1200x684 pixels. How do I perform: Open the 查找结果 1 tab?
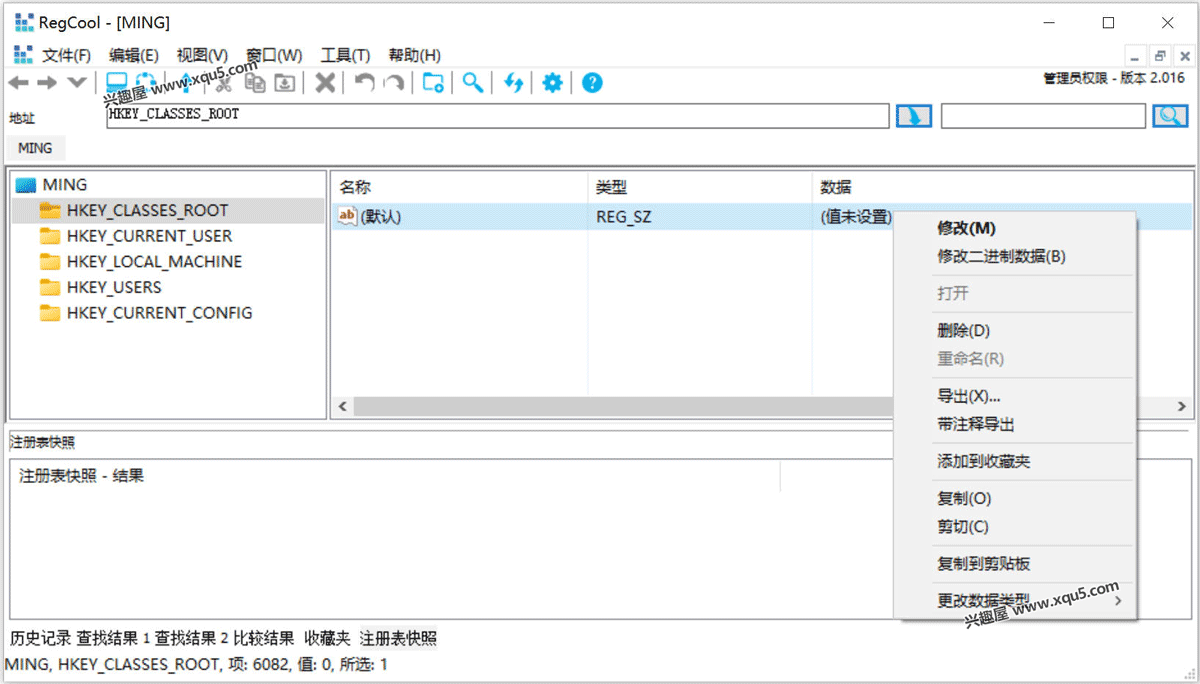coord(113,639)
